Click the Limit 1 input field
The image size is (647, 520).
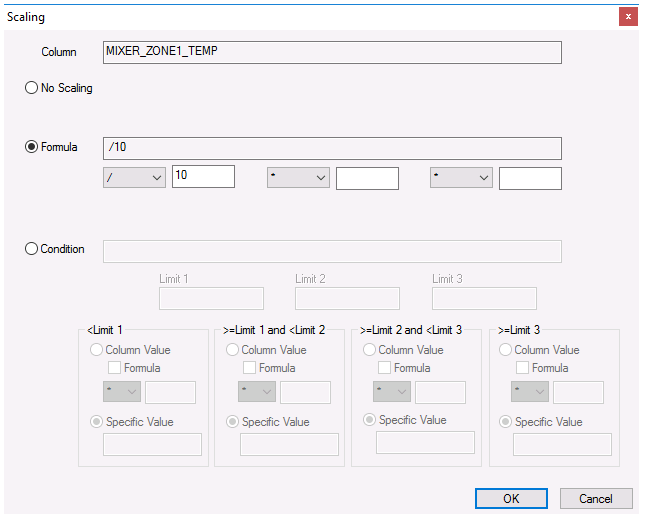tap(211, 298)
